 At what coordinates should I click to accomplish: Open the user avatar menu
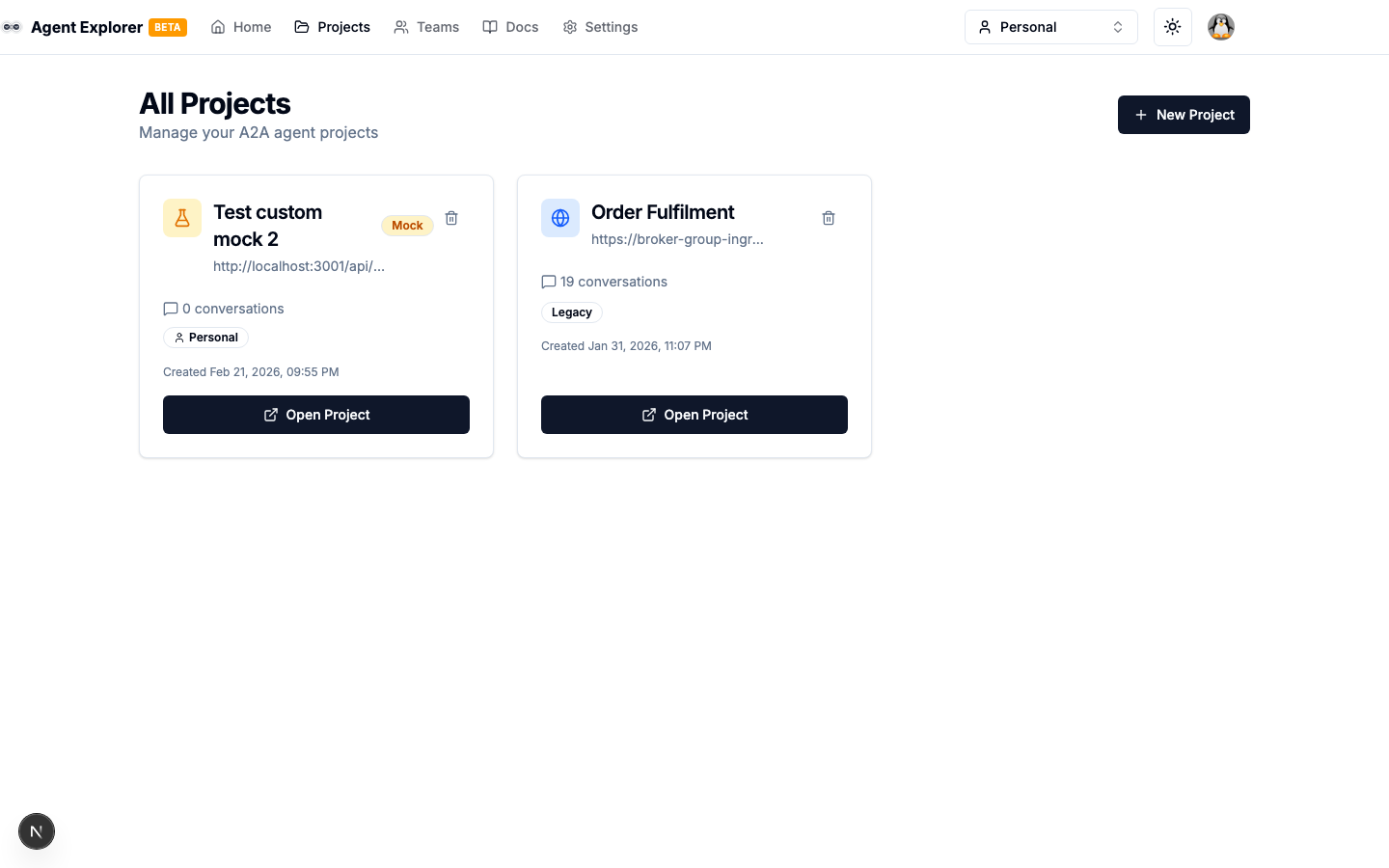(x=1221, y=27)
